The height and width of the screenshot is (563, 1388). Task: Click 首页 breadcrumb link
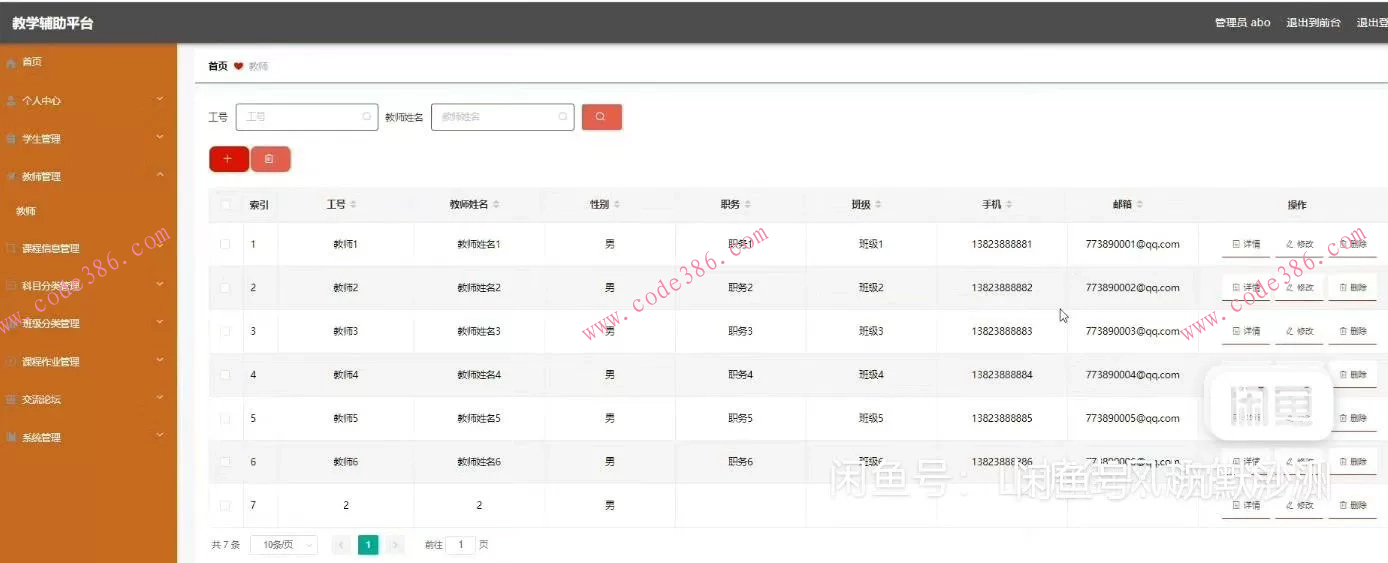coord(217,66)
